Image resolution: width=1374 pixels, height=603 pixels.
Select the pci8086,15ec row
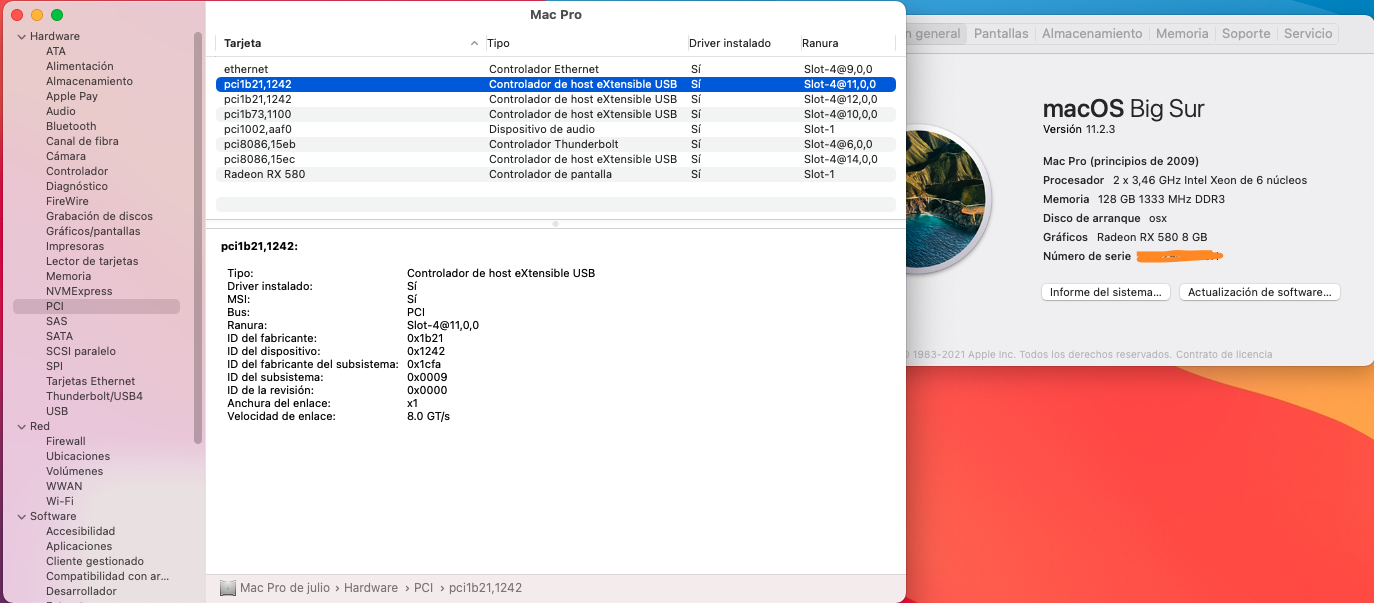pyautogui.click(x=556, y=159)
